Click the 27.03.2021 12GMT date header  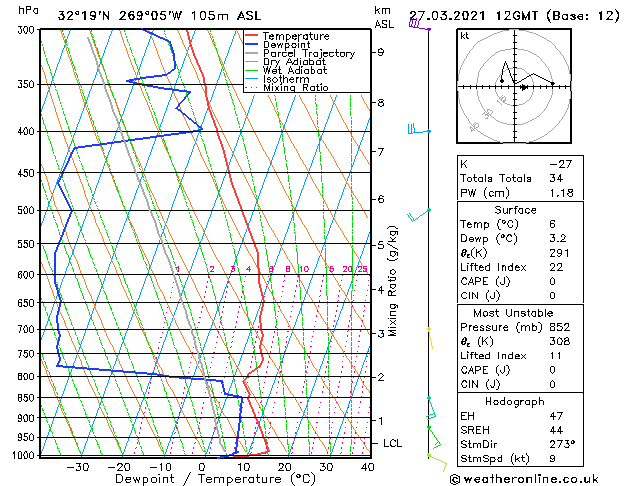click(473, 16)
